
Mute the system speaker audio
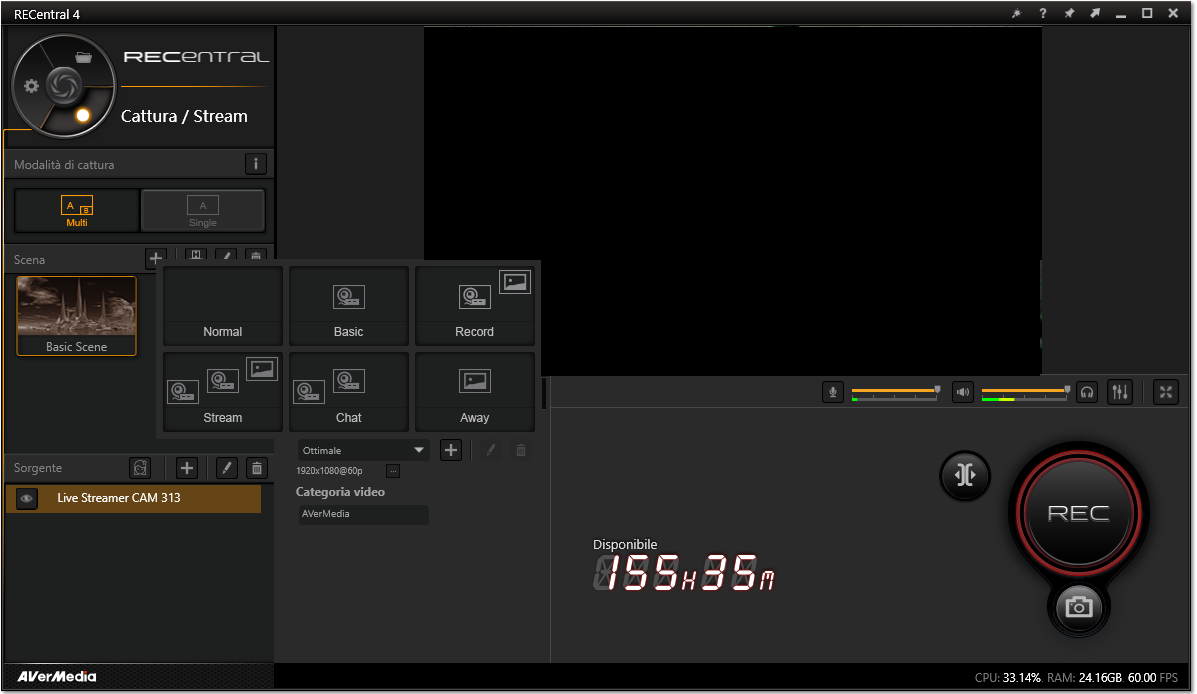click(963, 392)
